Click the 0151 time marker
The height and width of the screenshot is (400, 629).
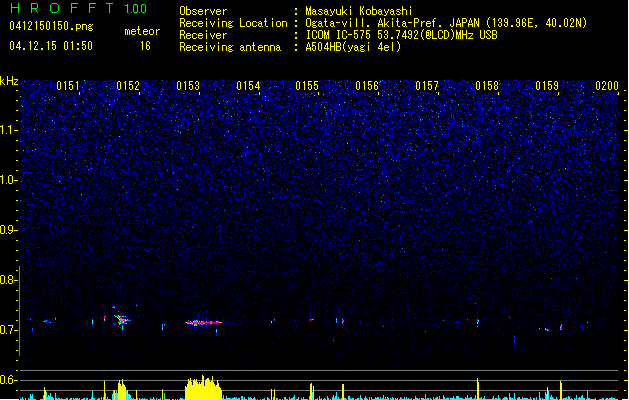68,86
